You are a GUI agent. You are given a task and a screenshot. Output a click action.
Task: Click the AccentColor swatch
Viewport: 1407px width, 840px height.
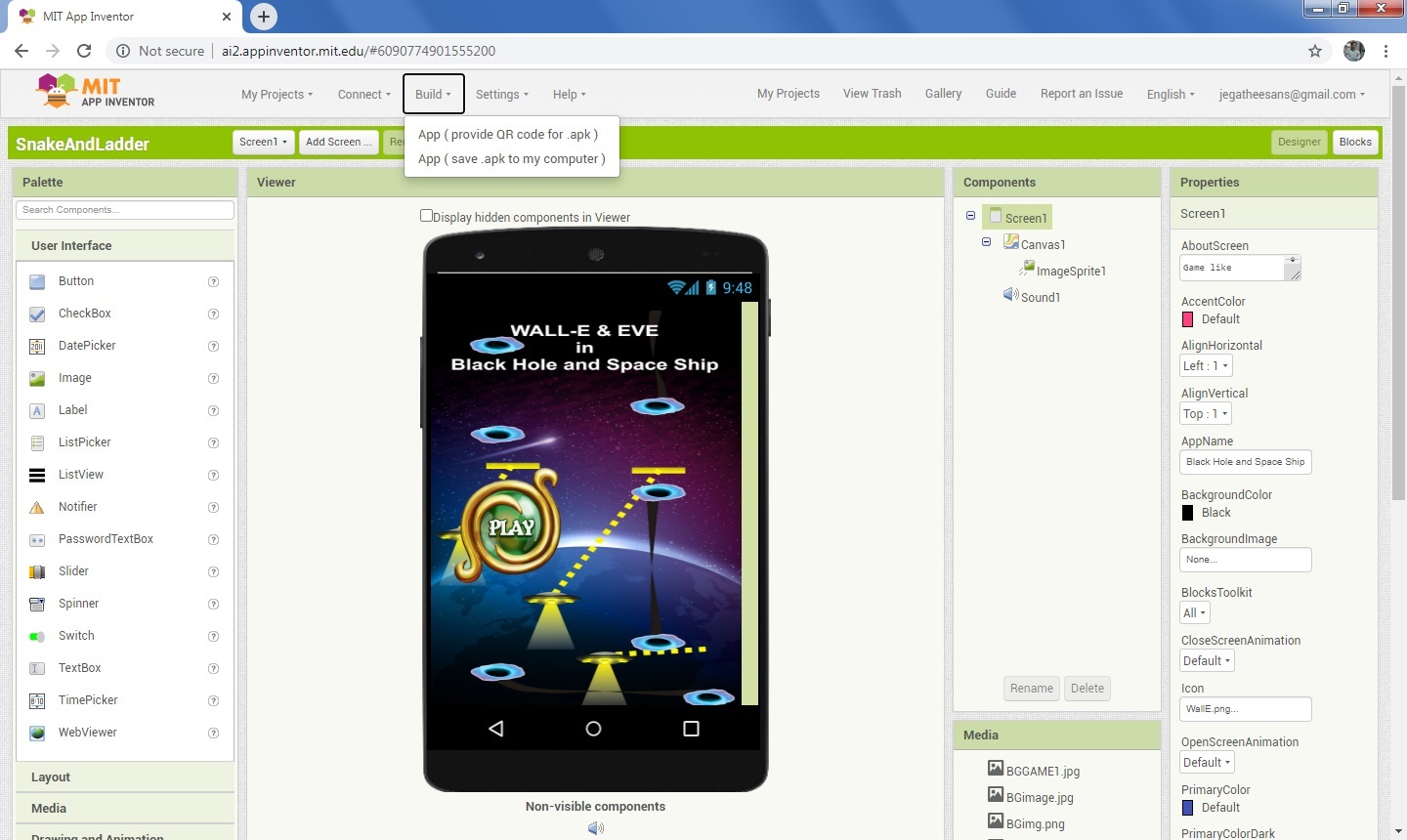(x=1188, y=319)
